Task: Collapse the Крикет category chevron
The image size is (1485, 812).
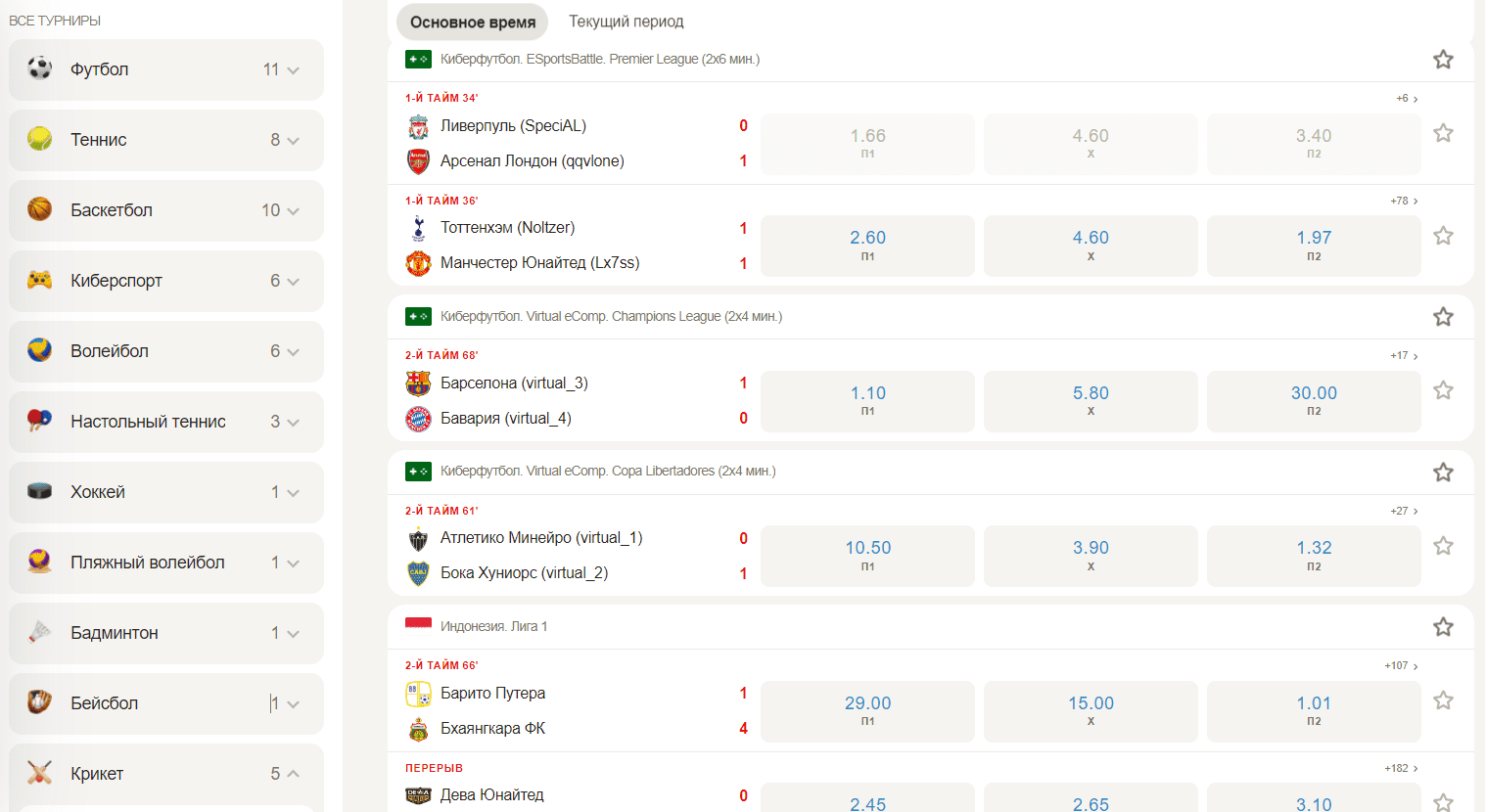Action: tap(293, 774)
